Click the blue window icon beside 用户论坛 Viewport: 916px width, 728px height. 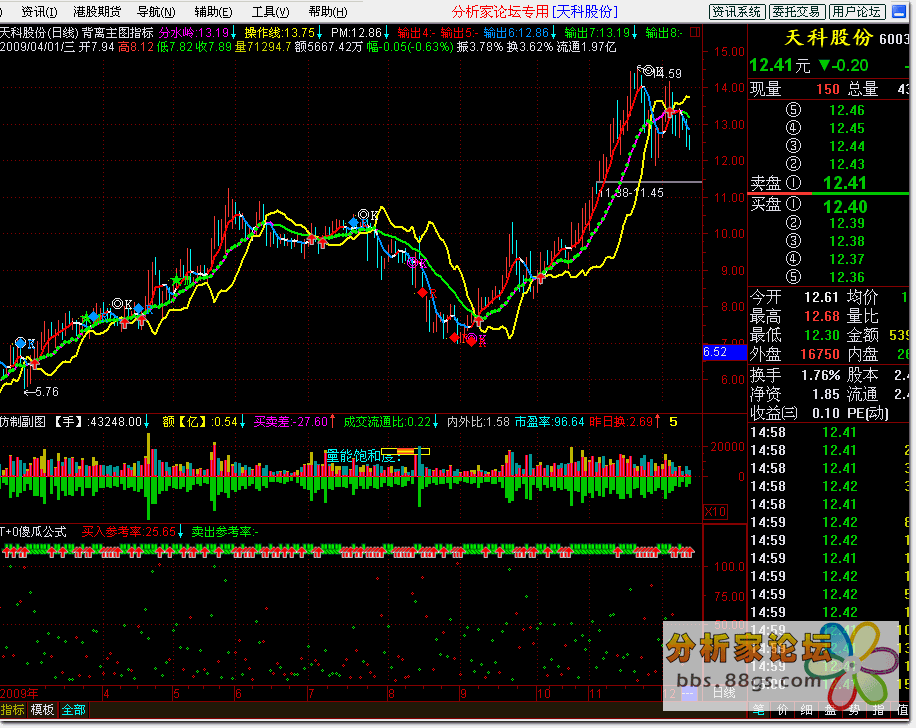pyautogui.click(x=899, y=11)
